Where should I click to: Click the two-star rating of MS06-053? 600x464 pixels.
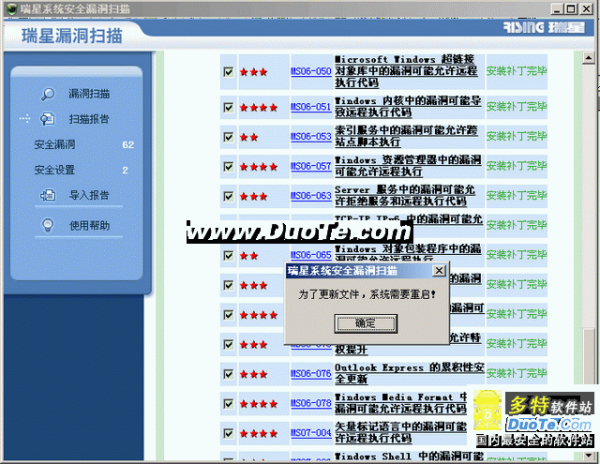point(249,137)
